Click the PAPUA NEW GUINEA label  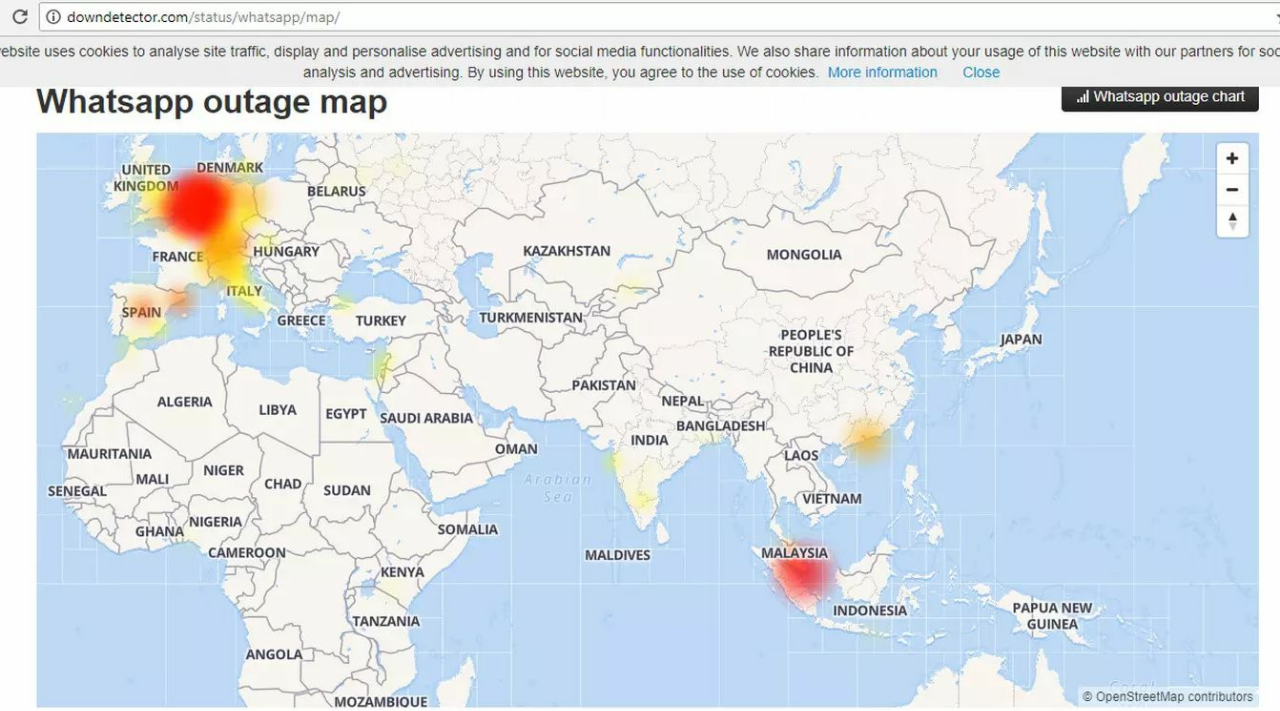[x=1052, y=616]
